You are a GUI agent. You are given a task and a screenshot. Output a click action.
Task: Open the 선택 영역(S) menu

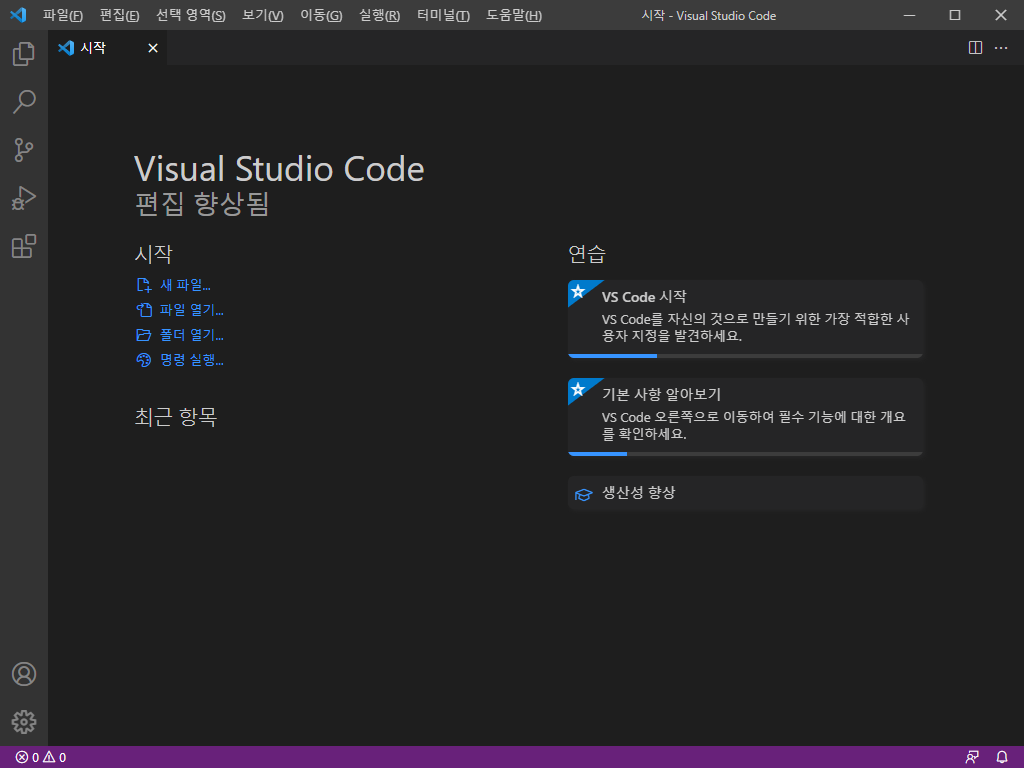tap(191, 15)
